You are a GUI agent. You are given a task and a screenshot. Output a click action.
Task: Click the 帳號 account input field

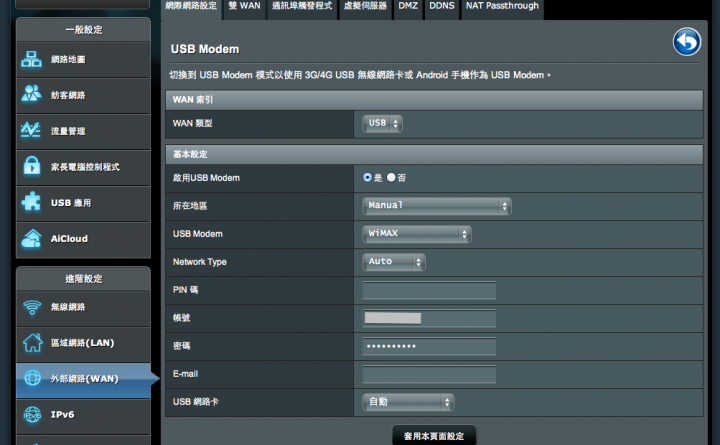(429, 318)
